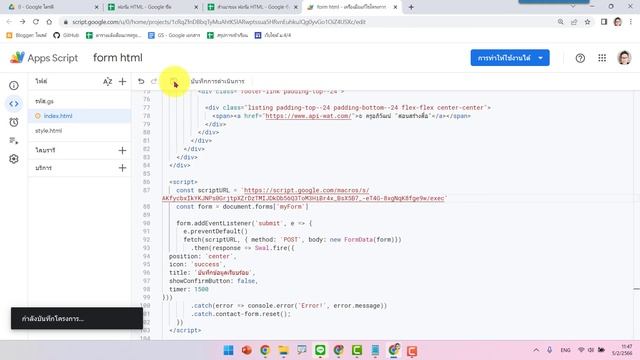This screenshot has width=640, height=360.
Task: Click the www.api-wat.com link in code
Action: point(308,116)
